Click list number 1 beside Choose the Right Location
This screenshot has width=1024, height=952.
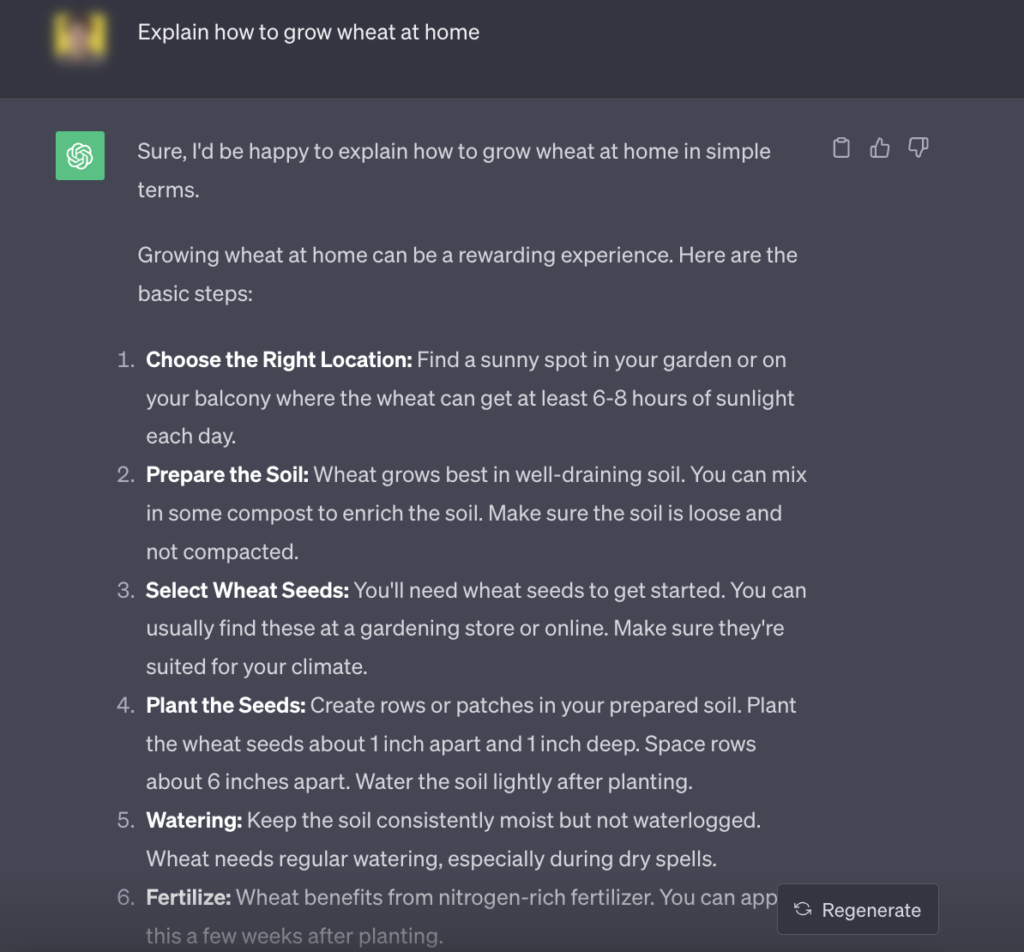[126, 360]
